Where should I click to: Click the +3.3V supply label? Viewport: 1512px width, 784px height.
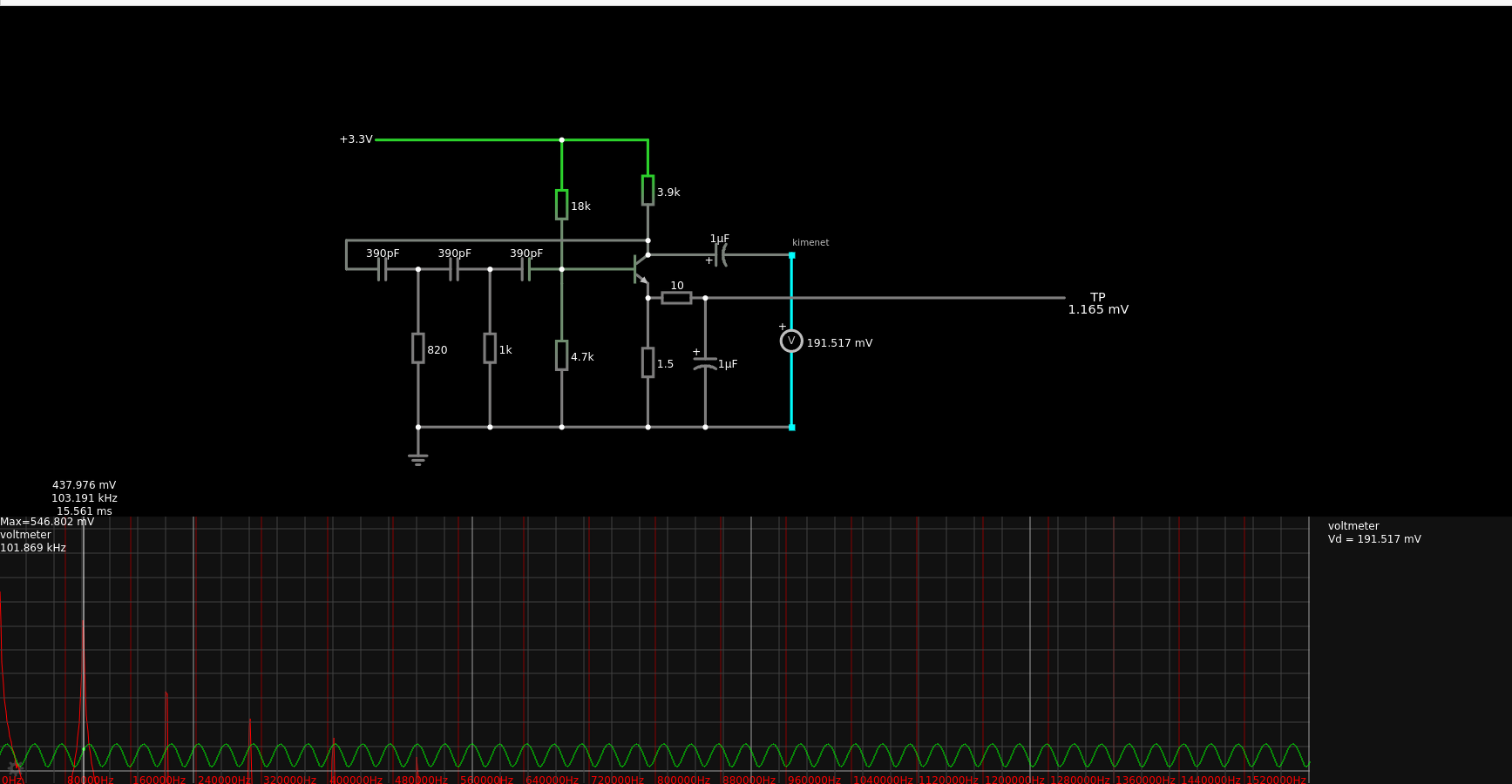click(356, 139)
